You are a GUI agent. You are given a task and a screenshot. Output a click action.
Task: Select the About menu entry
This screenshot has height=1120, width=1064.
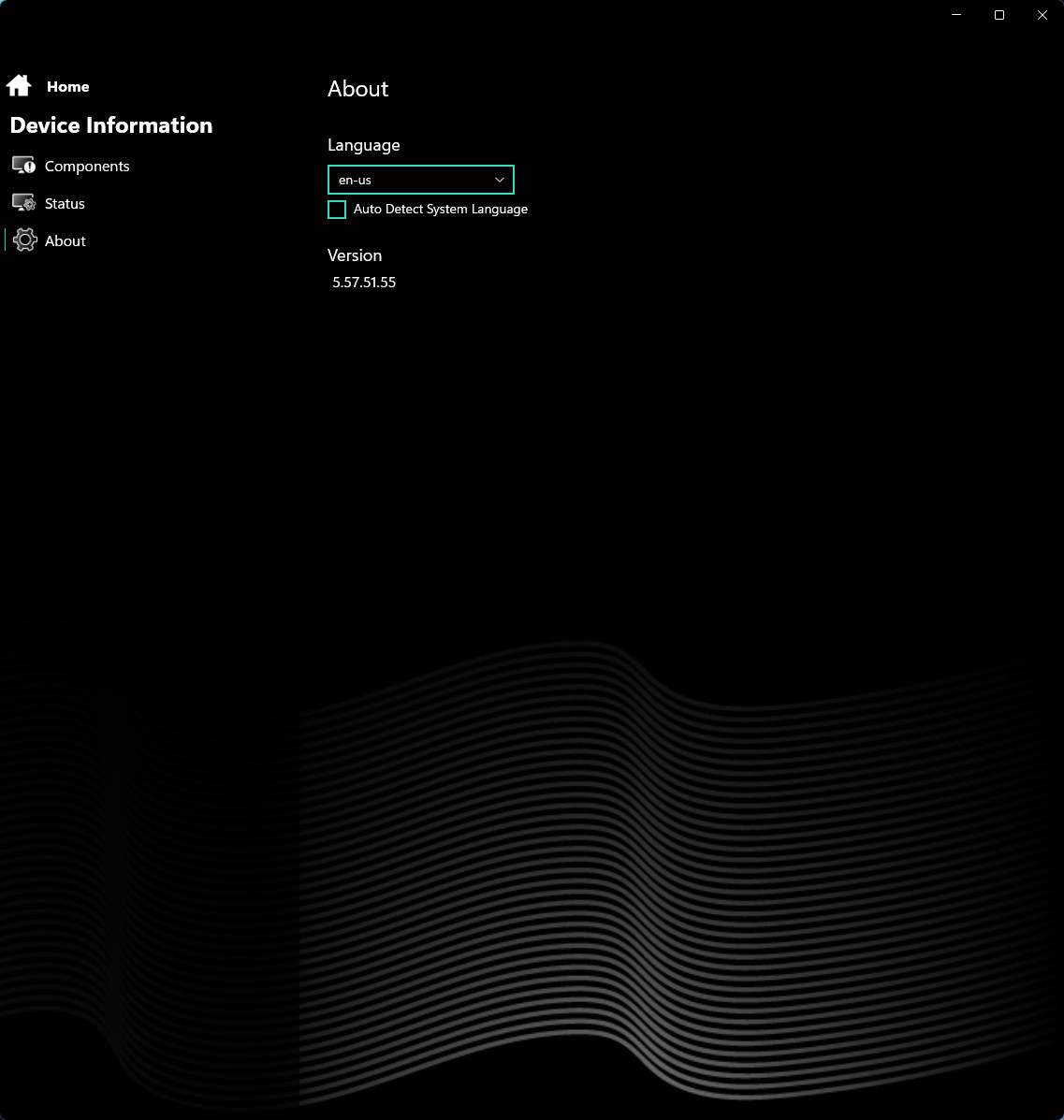coord(65,240)
